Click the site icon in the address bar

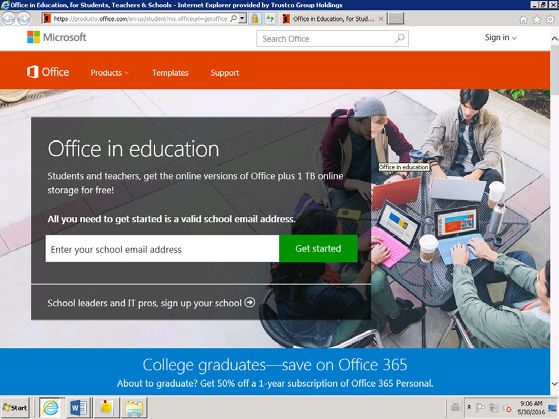[47, 19]
